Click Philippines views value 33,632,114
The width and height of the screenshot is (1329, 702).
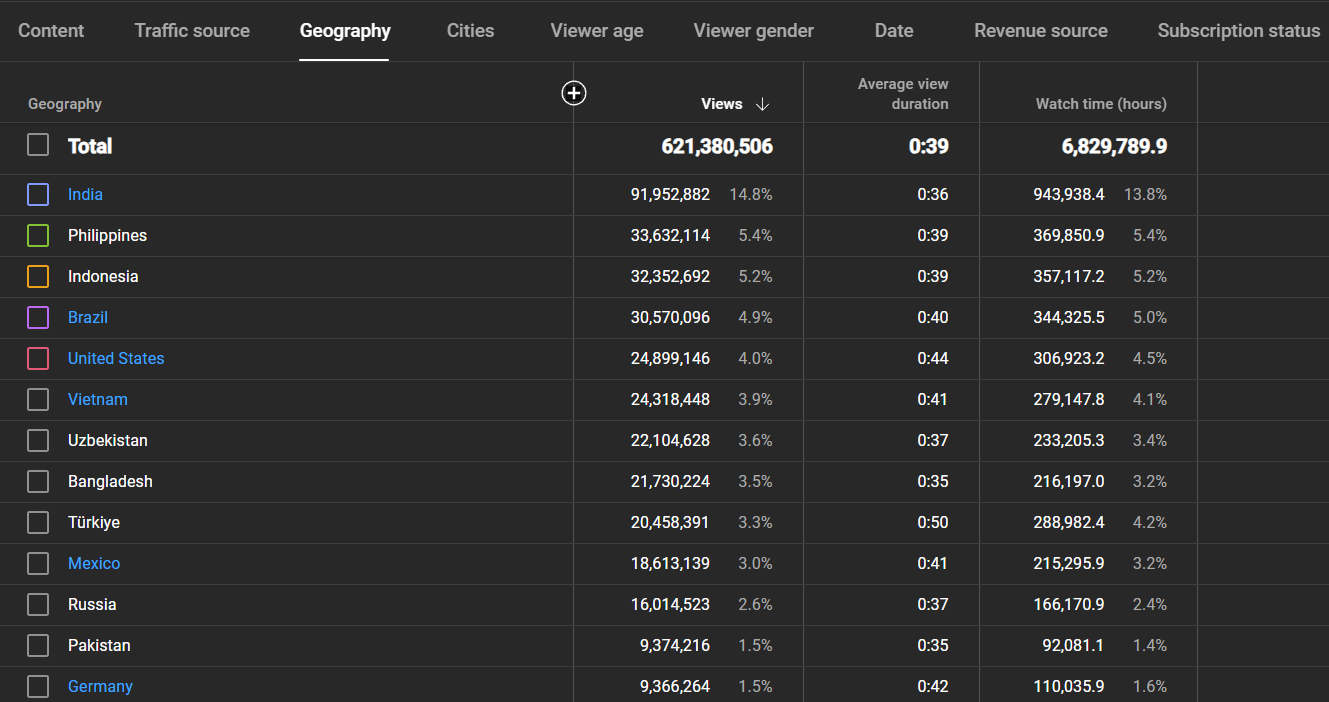point(670,235)
